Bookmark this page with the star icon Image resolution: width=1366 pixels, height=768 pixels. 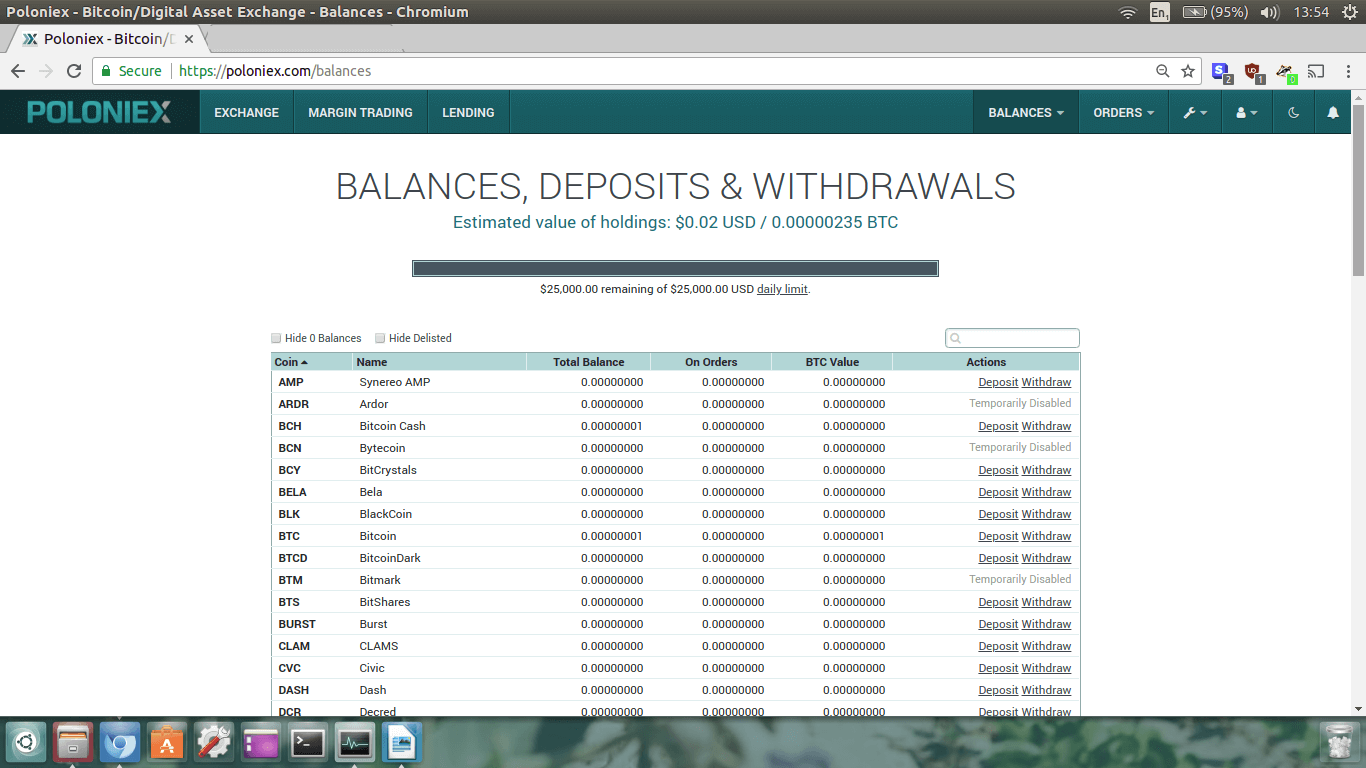pos(1188,71)
